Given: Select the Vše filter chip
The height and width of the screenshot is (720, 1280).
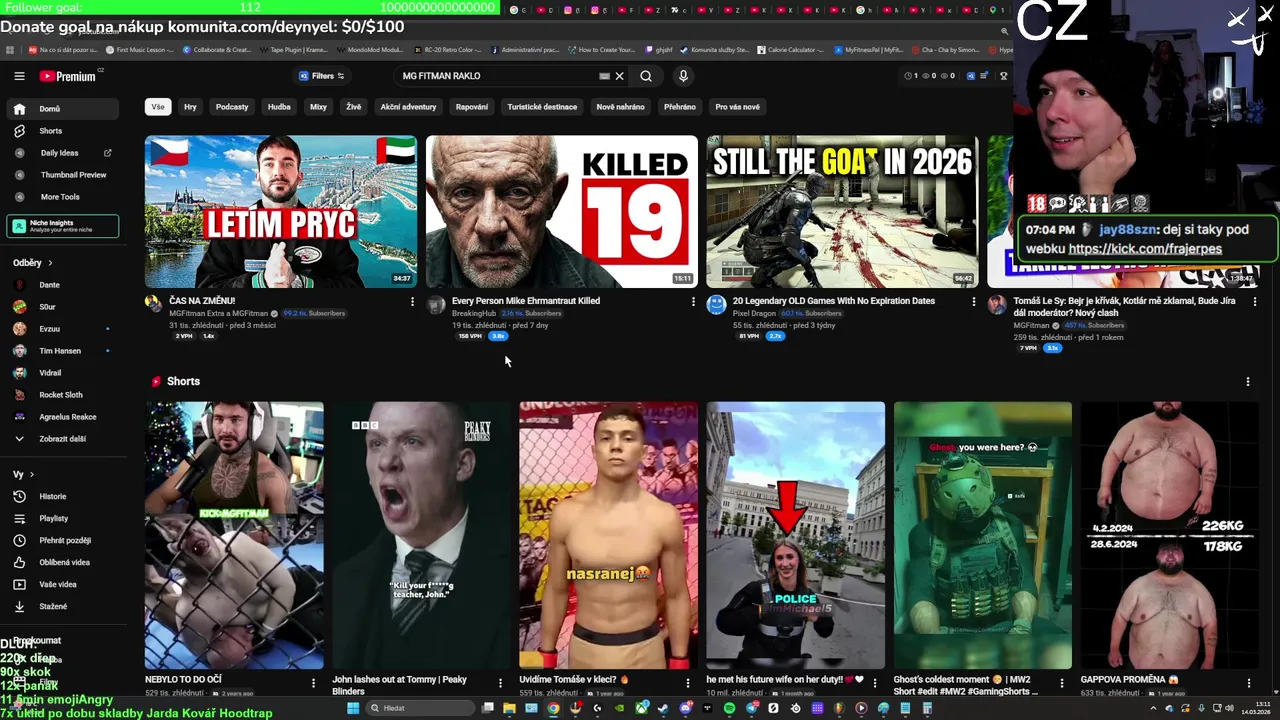Looking at the screenshot, I should (157, 107).
